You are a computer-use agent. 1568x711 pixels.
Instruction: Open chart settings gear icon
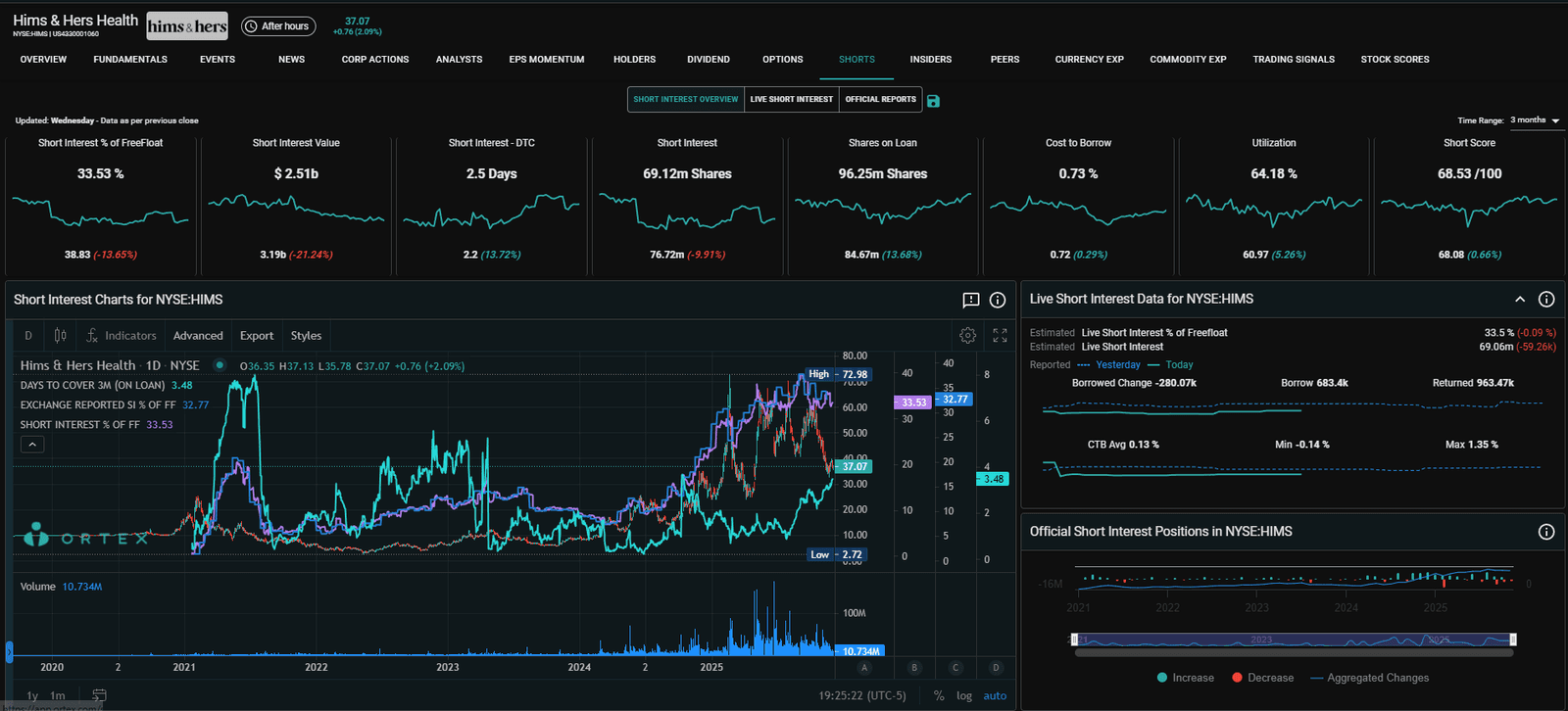(x=967, y=336)
